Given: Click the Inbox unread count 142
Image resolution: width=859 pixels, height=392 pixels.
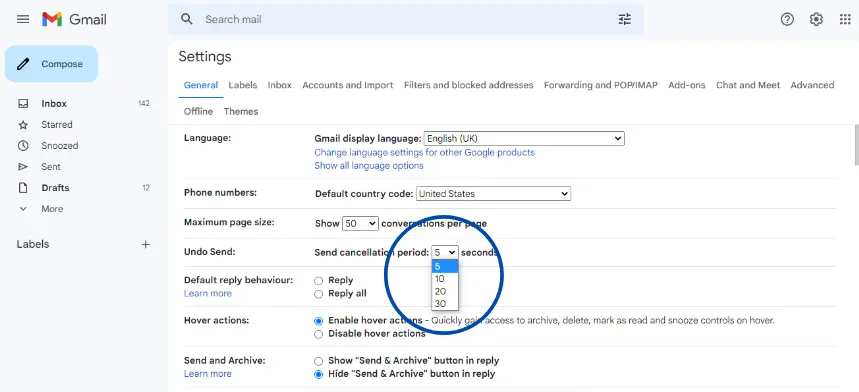Looking at the screenshot, I should [x=144, y=103].
